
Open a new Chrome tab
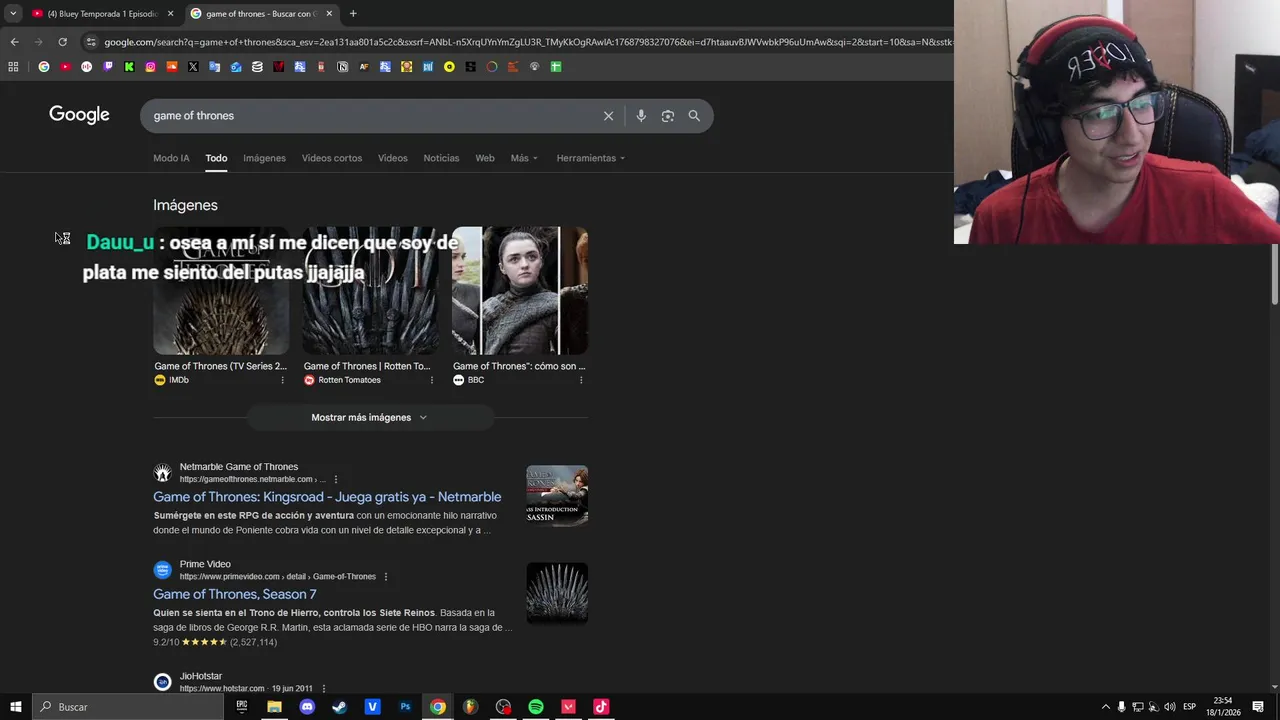click(353, 14)
